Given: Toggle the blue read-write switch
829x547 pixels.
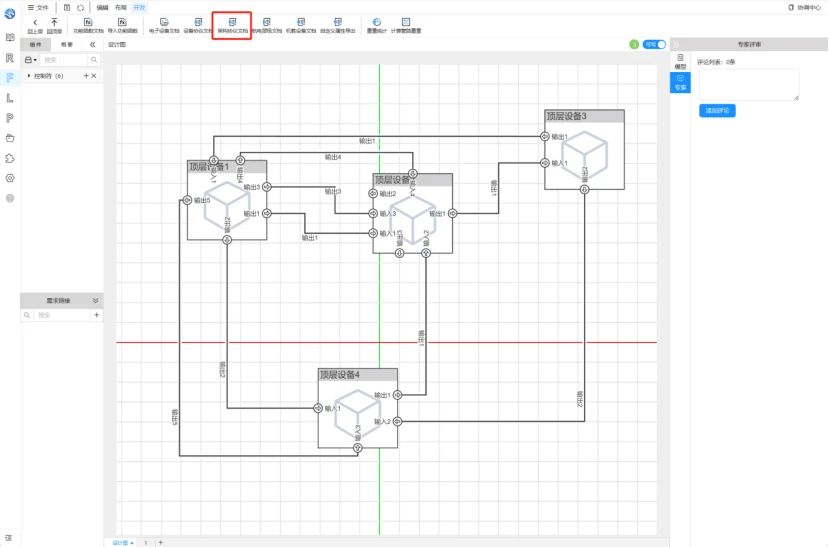Looking at the screenshot, I should coord(654,44).
